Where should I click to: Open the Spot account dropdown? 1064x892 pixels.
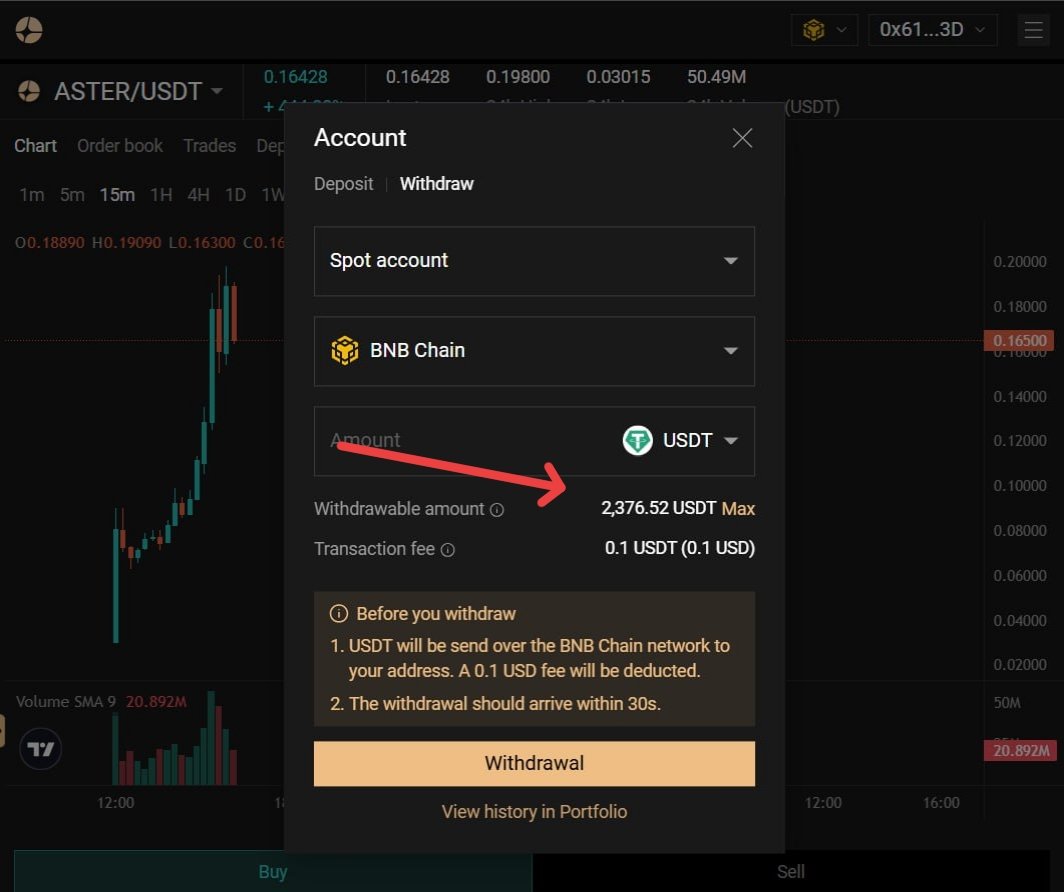(534, 260)
